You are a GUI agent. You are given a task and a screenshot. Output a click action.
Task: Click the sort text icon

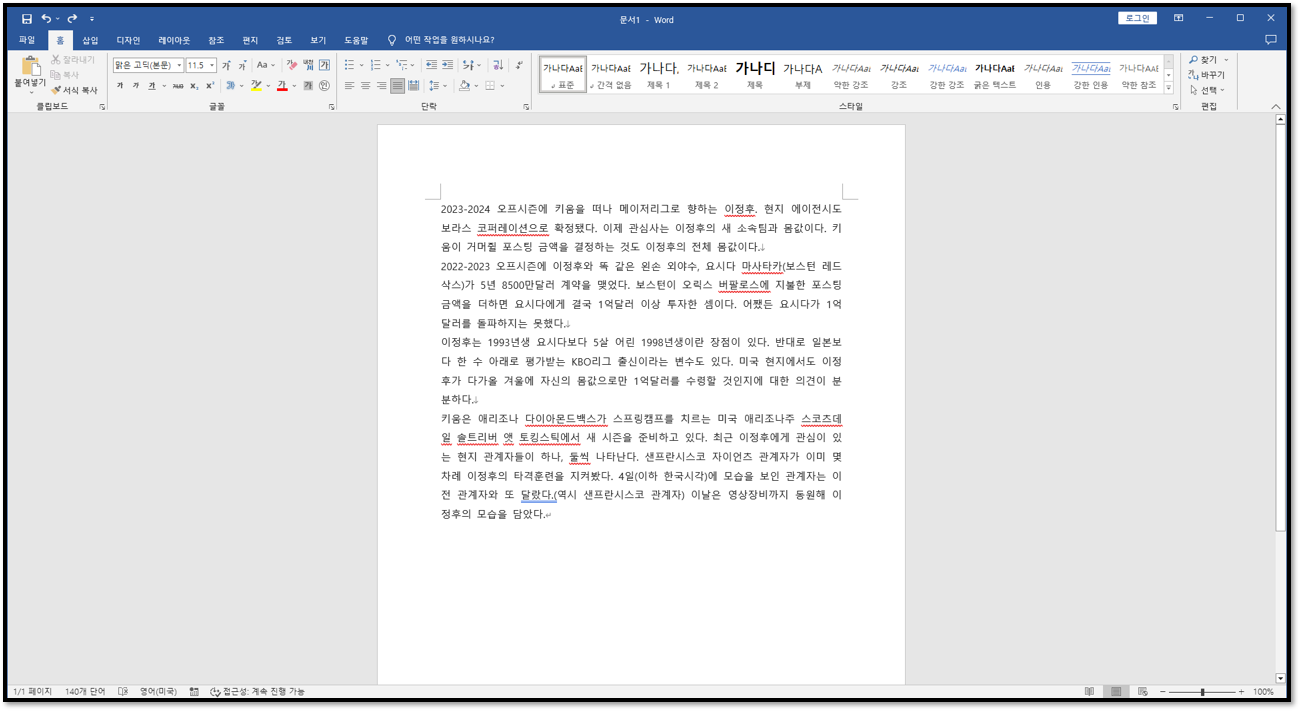pyautogui.click(x=498, y=65)
